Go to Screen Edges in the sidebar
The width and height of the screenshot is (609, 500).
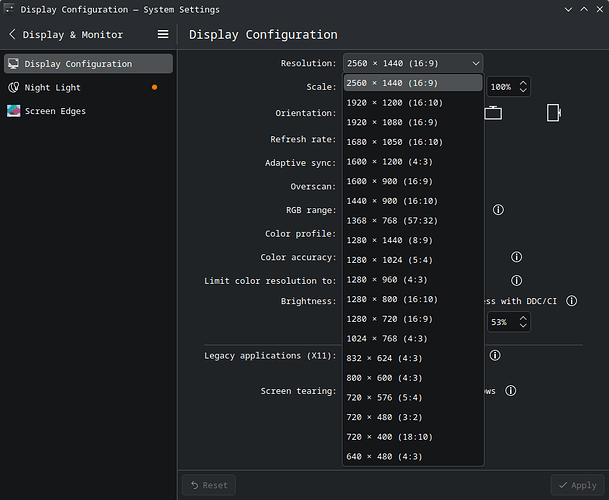click(x=56, y=111)
